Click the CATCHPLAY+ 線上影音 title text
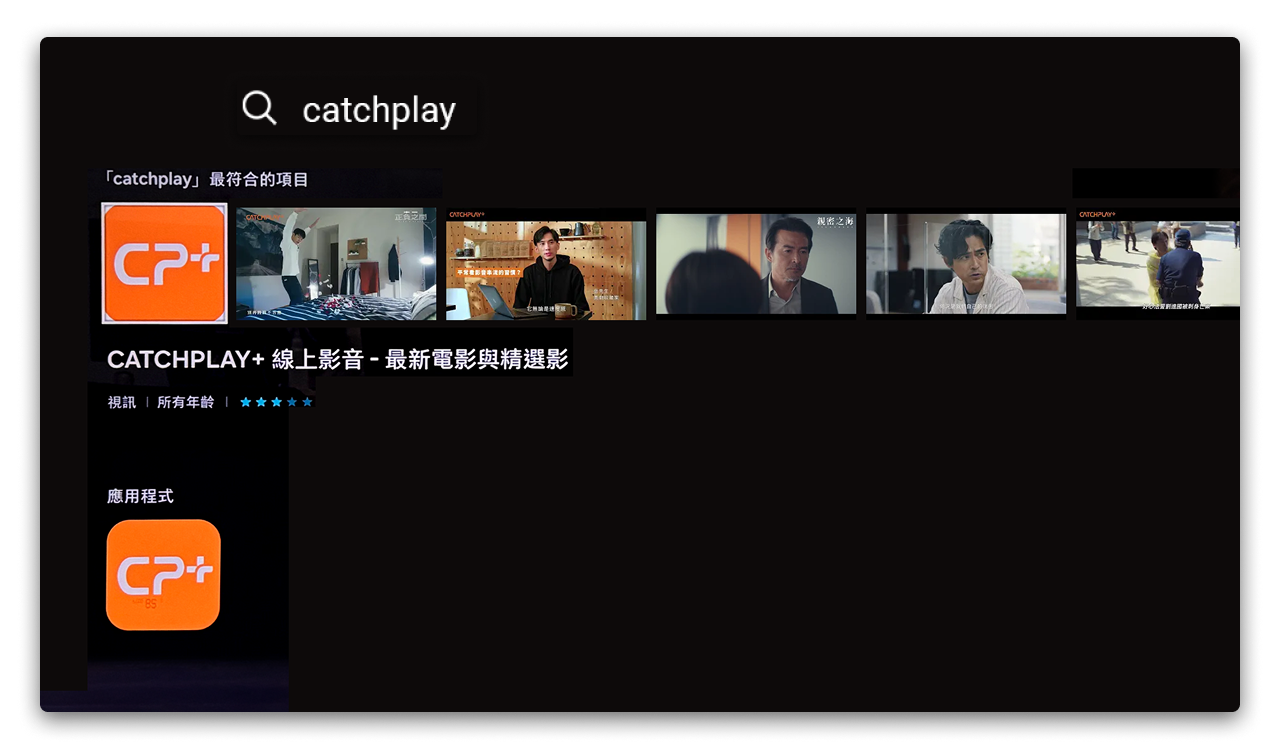This screenshot has height=750, width=1280. [x=337, y=360]
